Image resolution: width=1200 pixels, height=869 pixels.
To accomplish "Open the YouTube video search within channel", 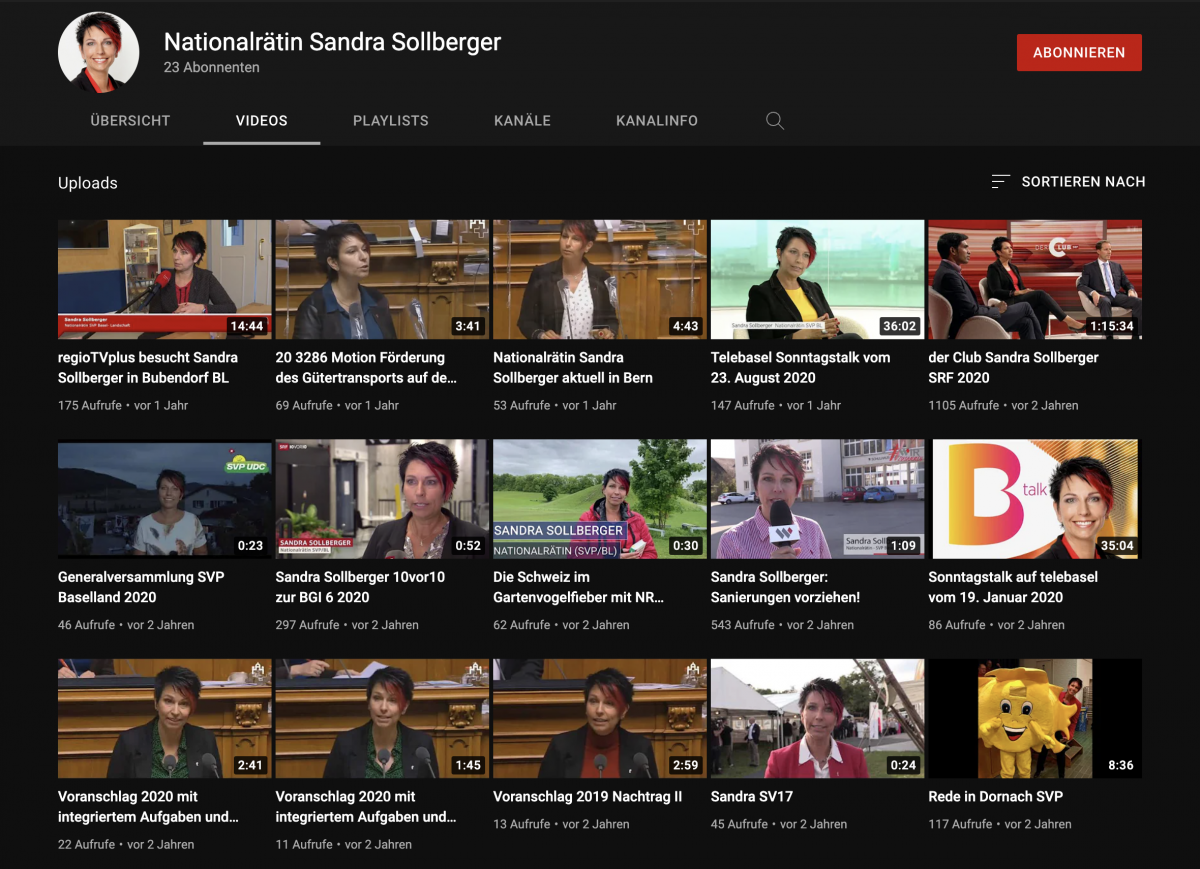I will tap(775, 120).
